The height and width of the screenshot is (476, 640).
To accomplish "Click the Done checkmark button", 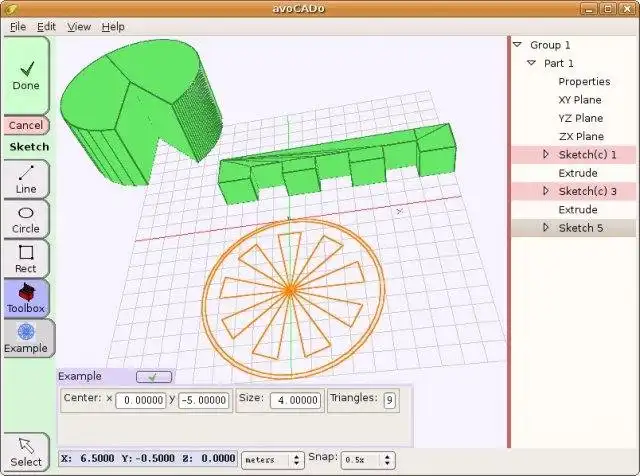I will pos(26,76).
